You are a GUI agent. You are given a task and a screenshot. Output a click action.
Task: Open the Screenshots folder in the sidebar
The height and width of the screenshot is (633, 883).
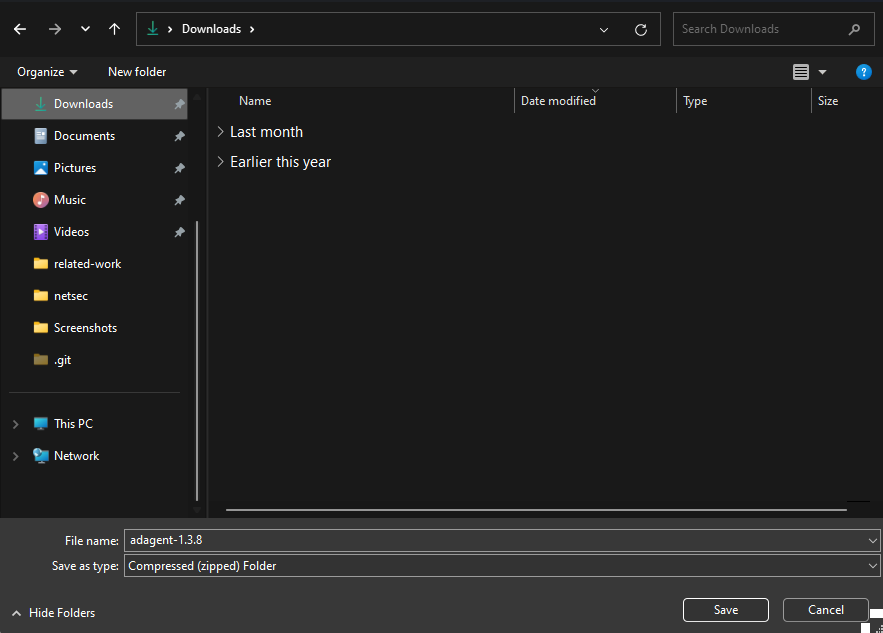[87, 327]
